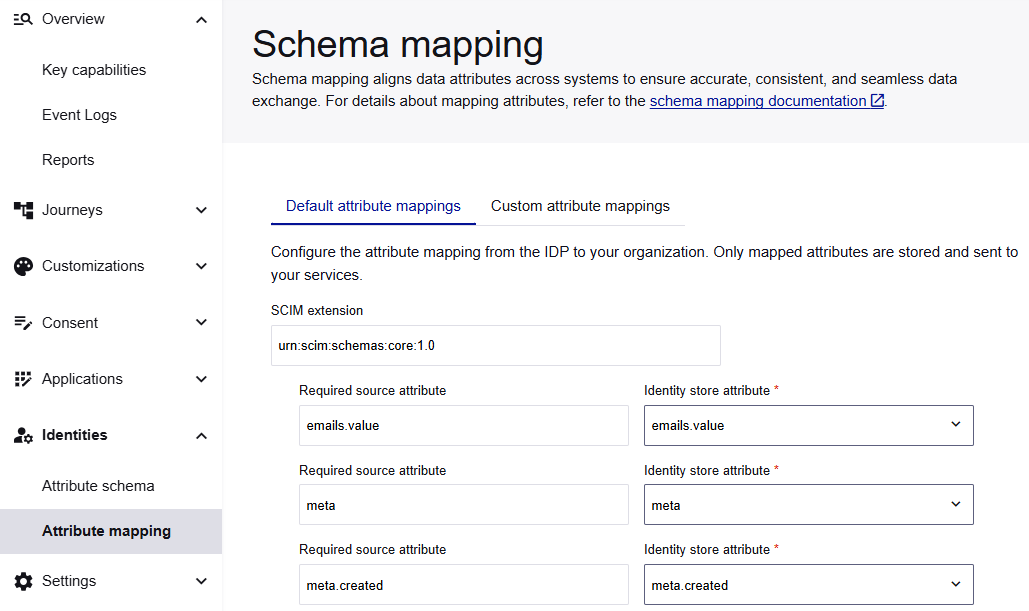Click the Customizations palette icon
Screen dimensions: 1029x611
click(23, 265)
